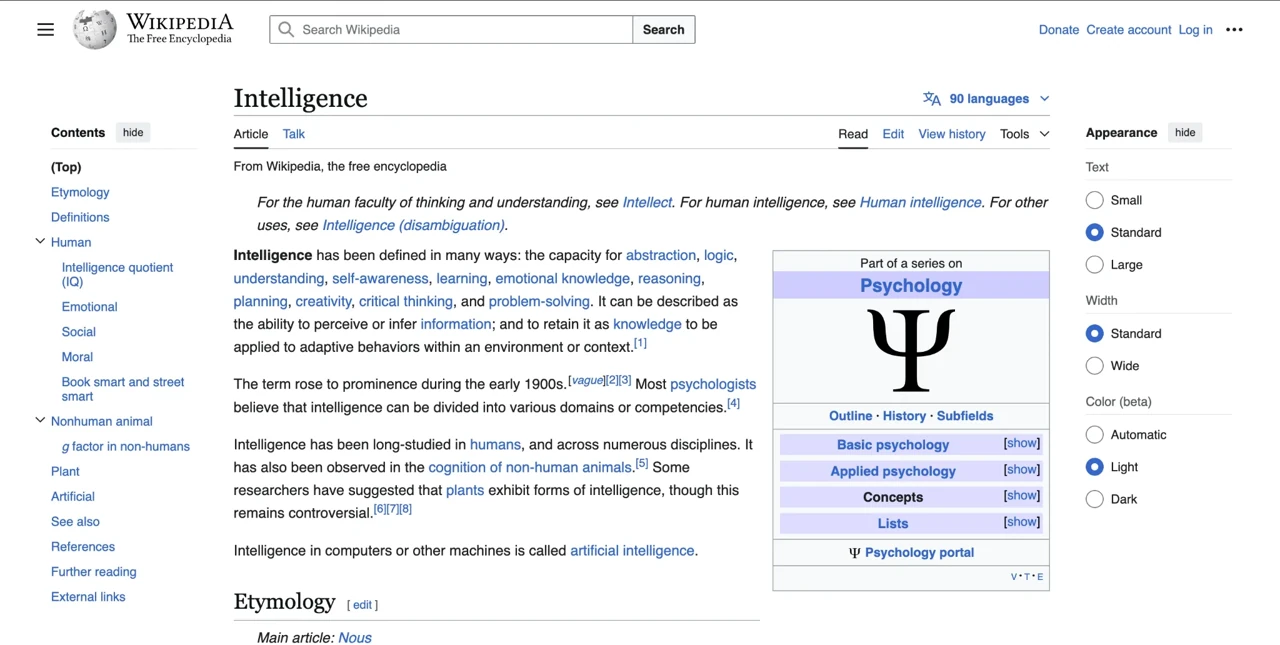Viewport: 1280px width, 645px height.
Task: Jump to Definitions in contents
Action: 80,217
